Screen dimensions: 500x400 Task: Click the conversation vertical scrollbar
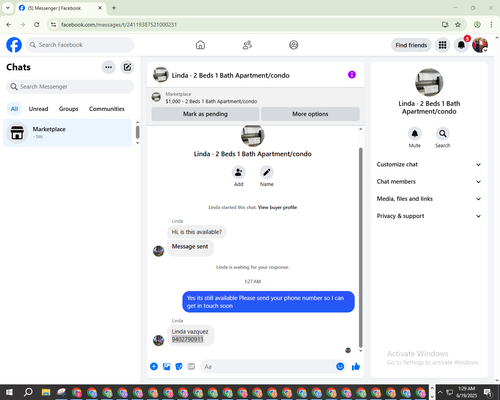coord(360,247)
